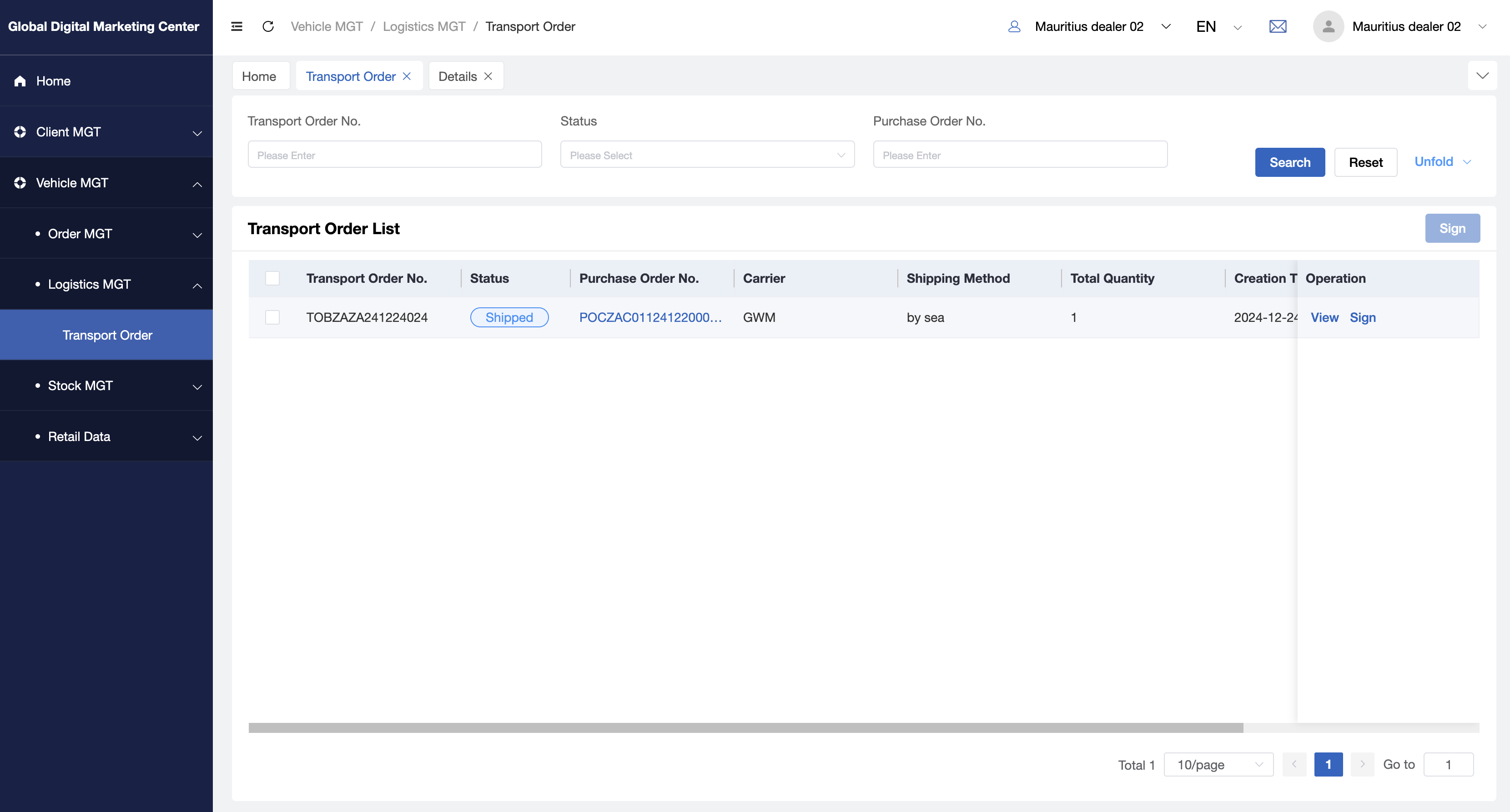Open purchase order POCZAC01124122000 link
Viewport: 1510px width, 812px height.
tap(650, 317)
